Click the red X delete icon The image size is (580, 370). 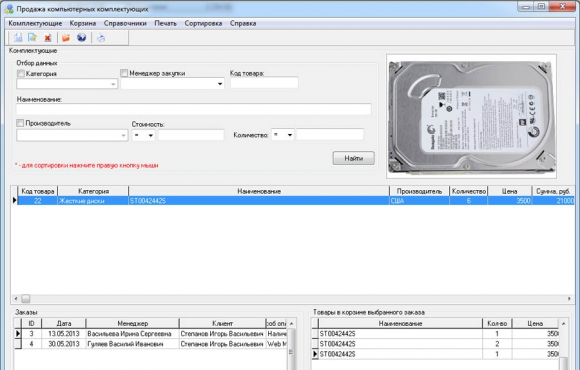[48, 38]
